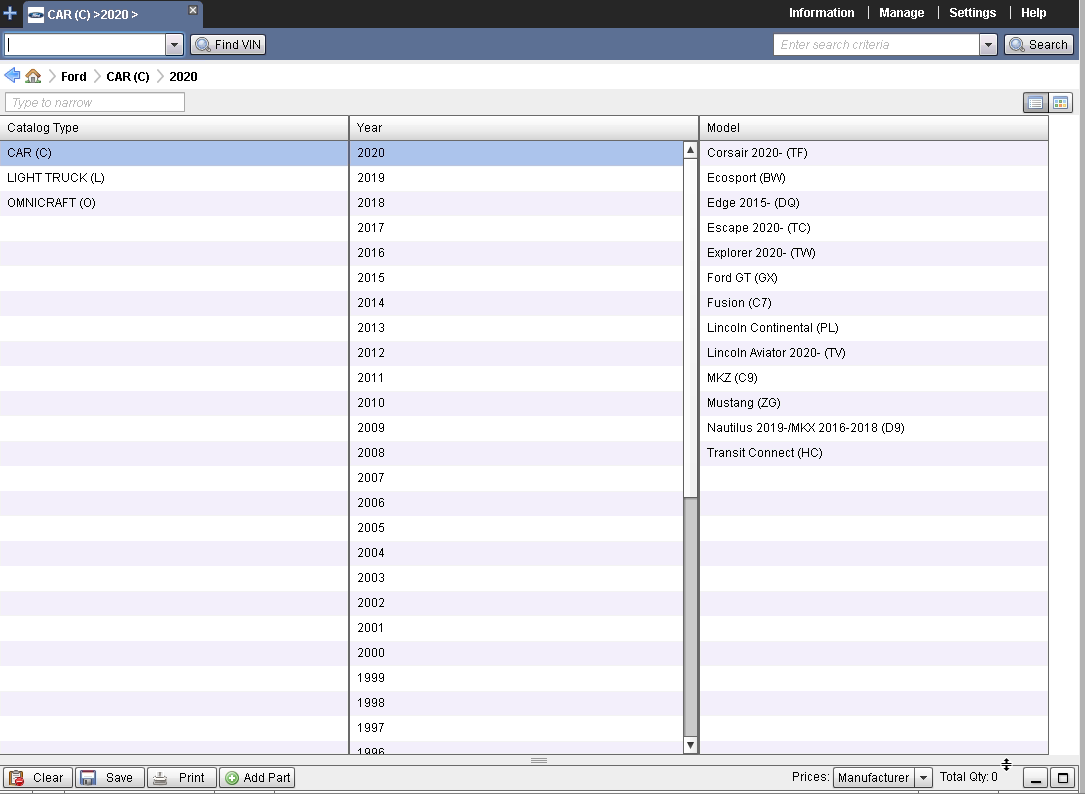The height and width of the screenshot is (794, 1085).
Task: Click the plus icon to add new tab
Action: 11,14
